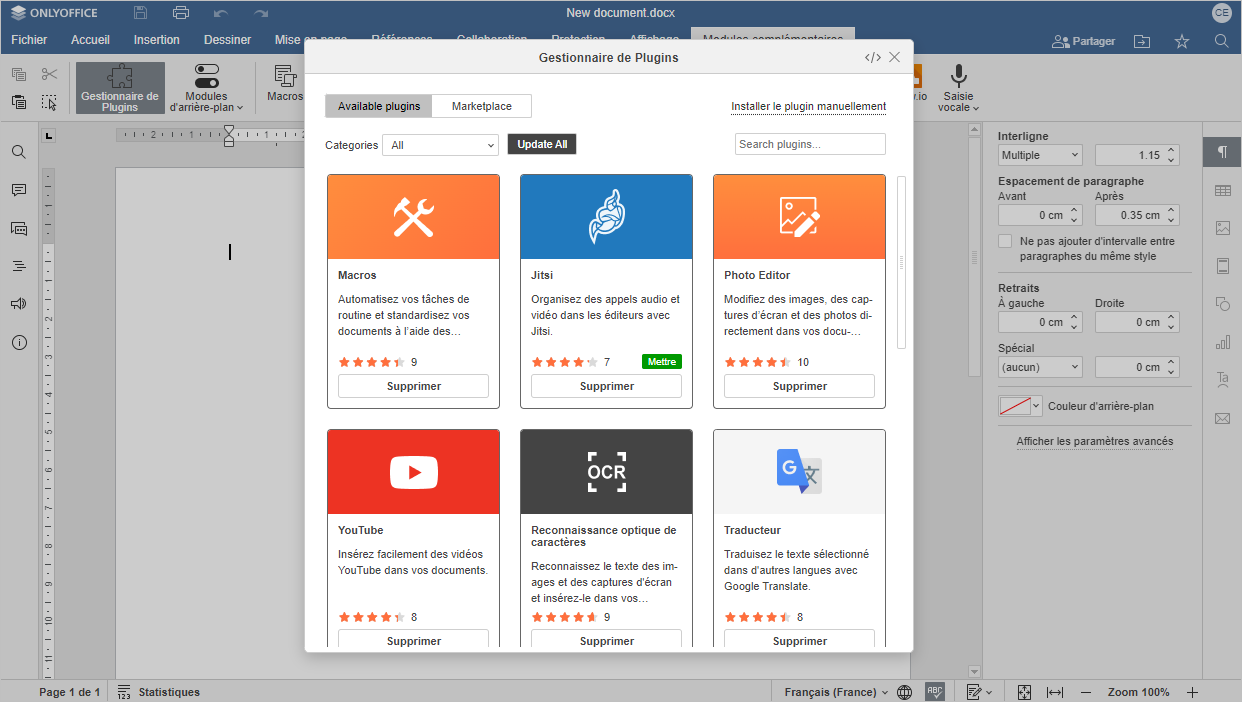1242x702 pixels.
Task: Click the Jitsi Mettre update badge
Action: pos(662,362)
